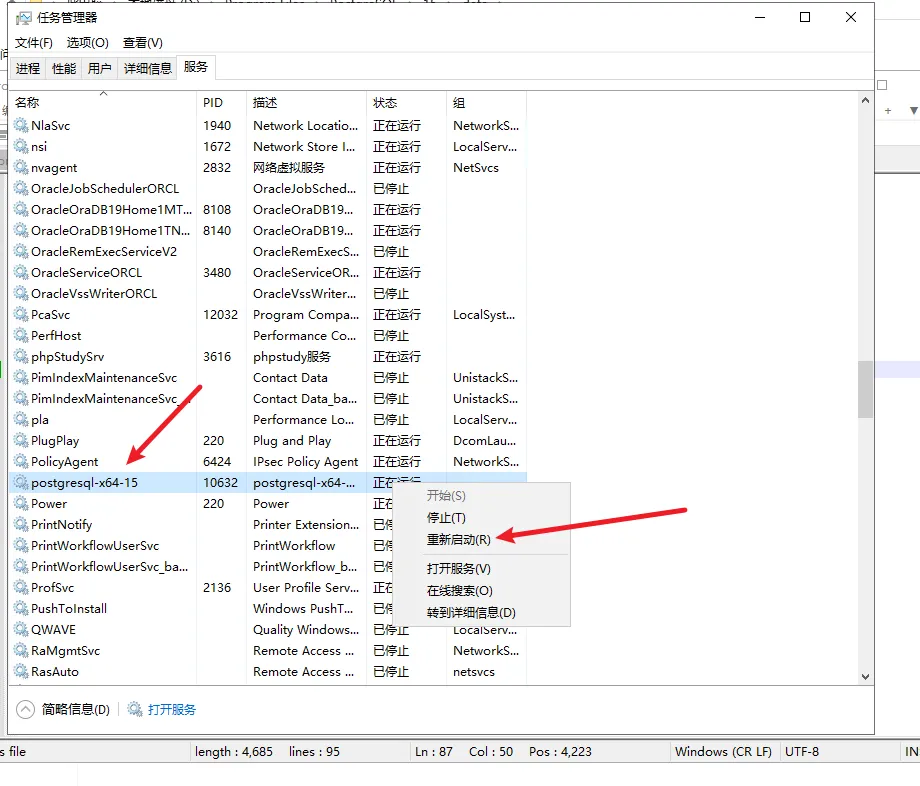Screen dimensions: 920x786
Task: Click the gear icon of PcaSvc
Action: coord(21,314)
